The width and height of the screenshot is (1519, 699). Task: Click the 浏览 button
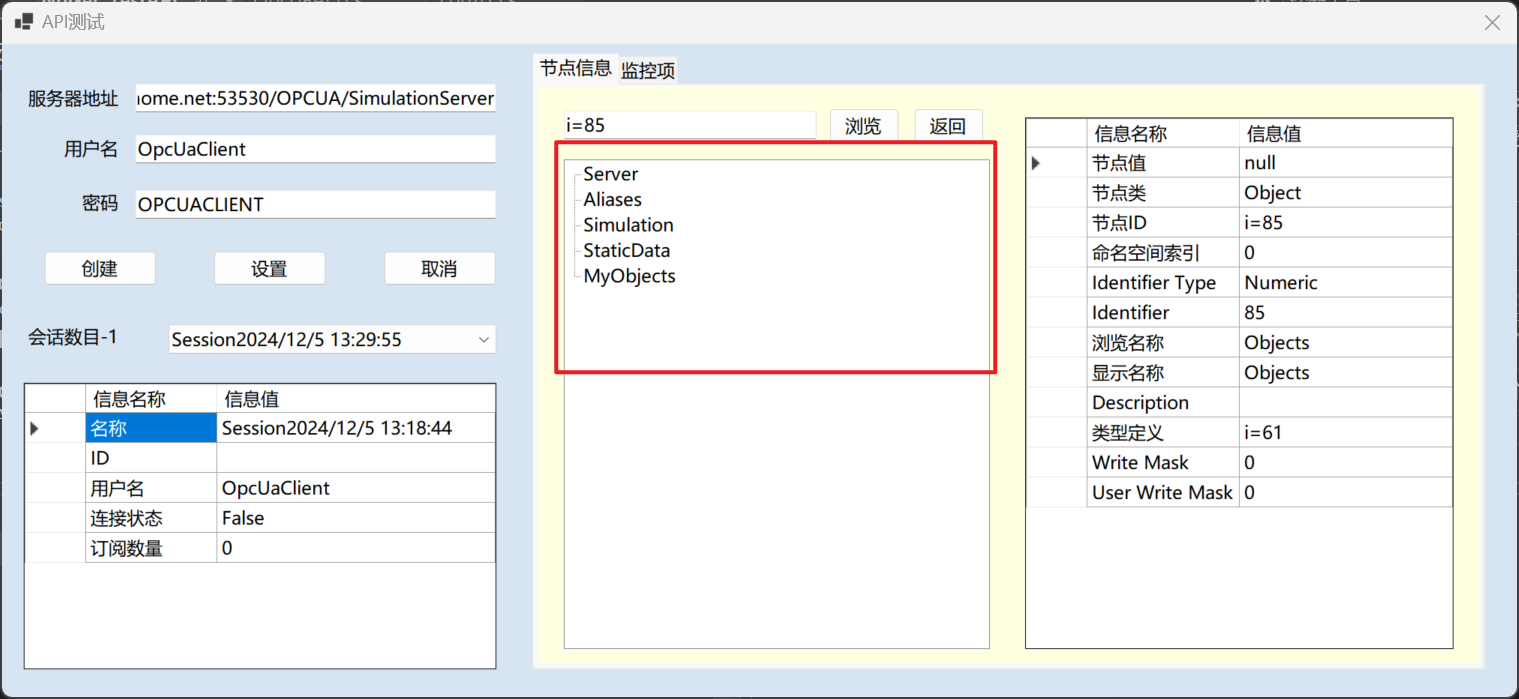point(864,126)
